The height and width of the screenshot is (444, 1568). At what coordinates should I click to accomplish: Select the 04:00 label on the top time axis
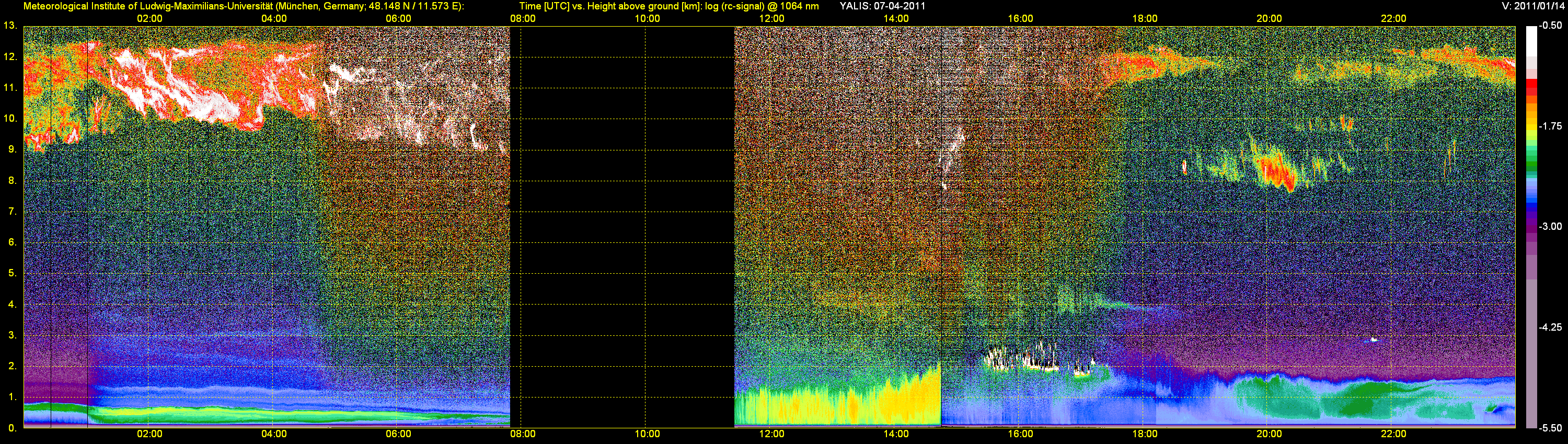[x=274, y=18]
